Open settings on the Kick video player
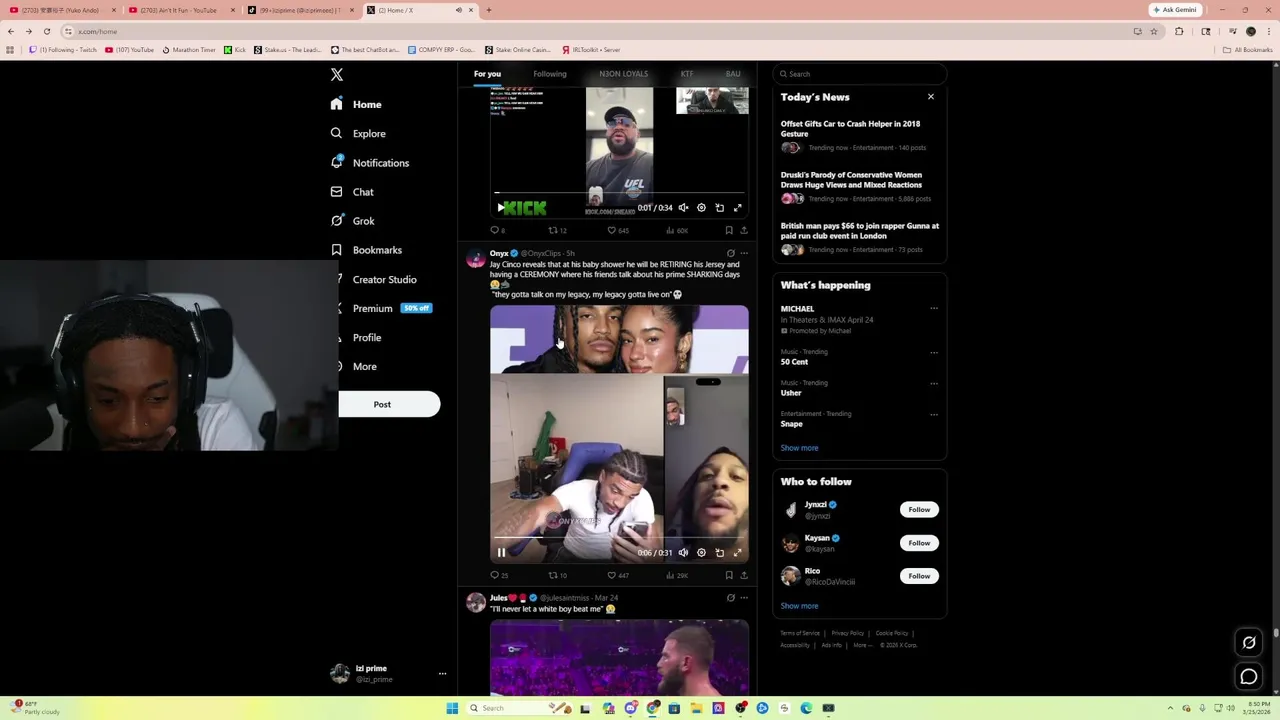The image size is (1280, 720). [x=701, y=208]
